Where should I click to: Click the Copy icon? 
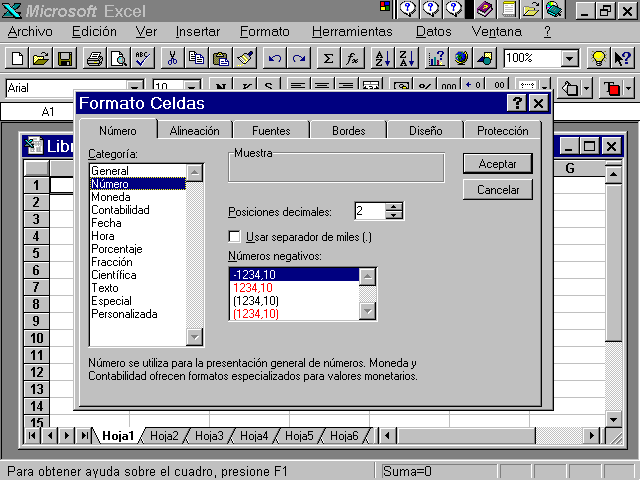click(197, 58)
